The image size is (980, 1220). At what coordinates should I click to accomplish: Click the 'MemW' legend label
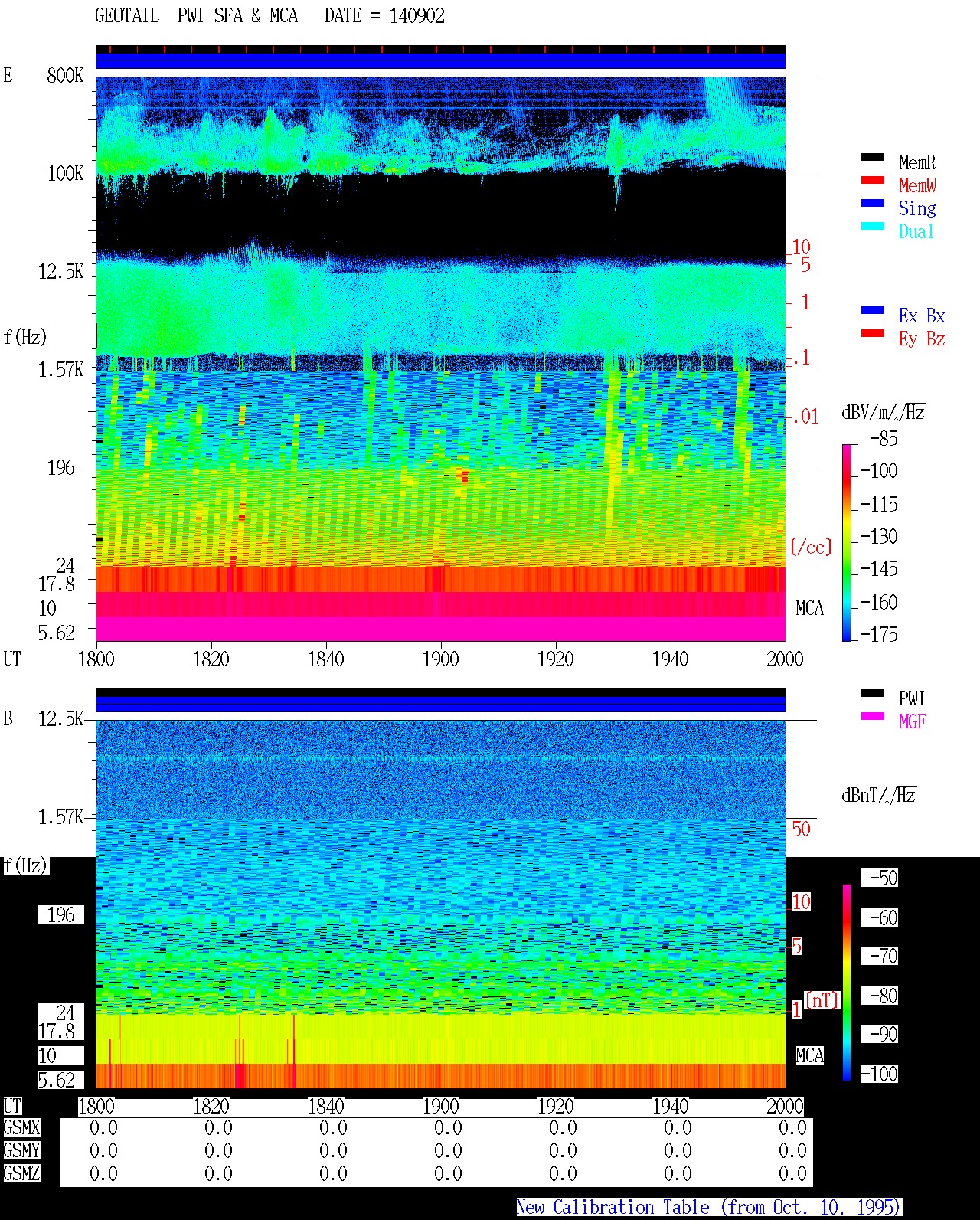tap(917, 185)
